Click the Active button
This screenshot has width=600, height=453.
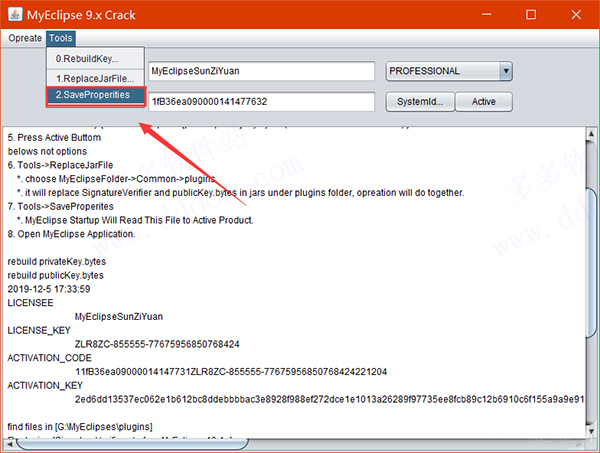click(x=484, y=102)
